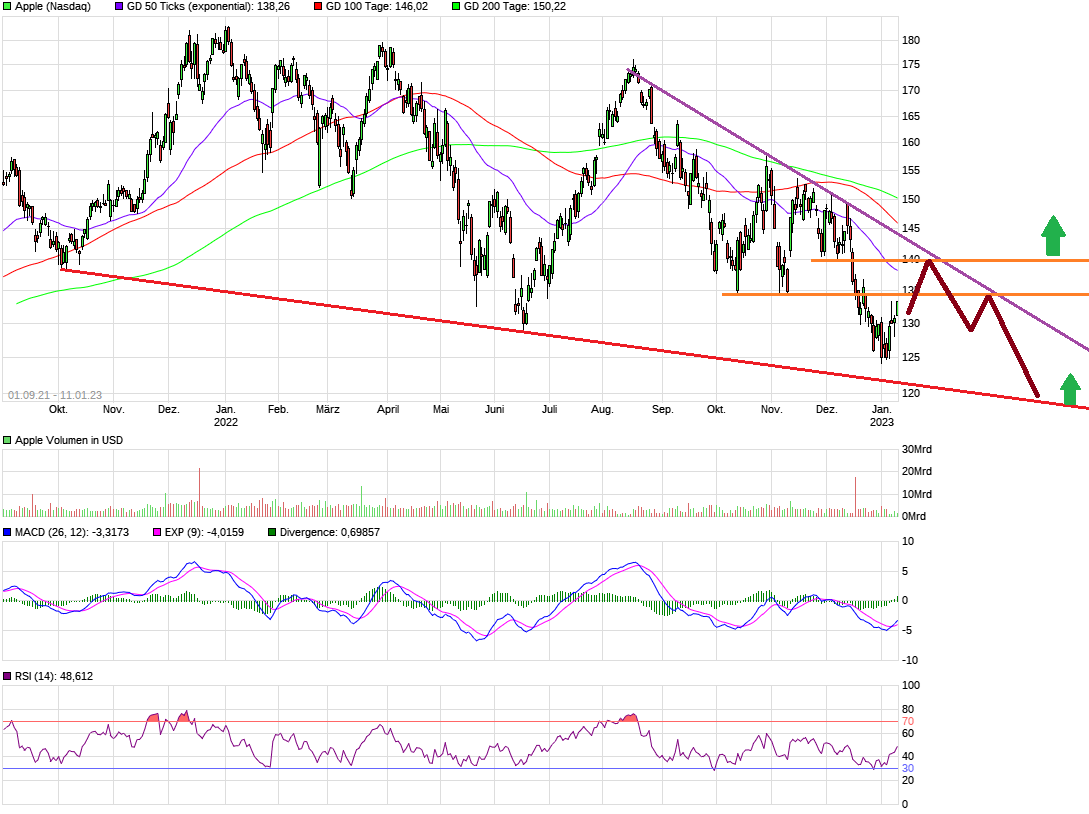Image resolution: width=1089 pixels, height=814 pixels.
Task: Click the Jan. 2023 axis label
Action: [x=881, y=415]
